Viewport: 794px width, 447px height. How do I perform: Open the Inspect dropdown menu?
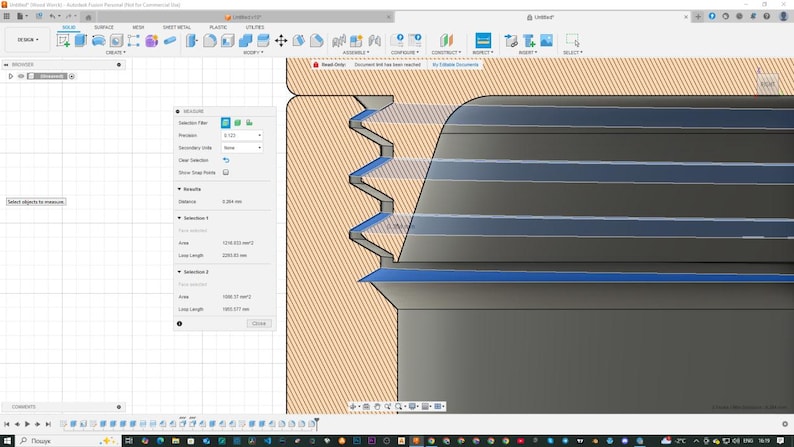pyautogui.click(x=483, y=53)
